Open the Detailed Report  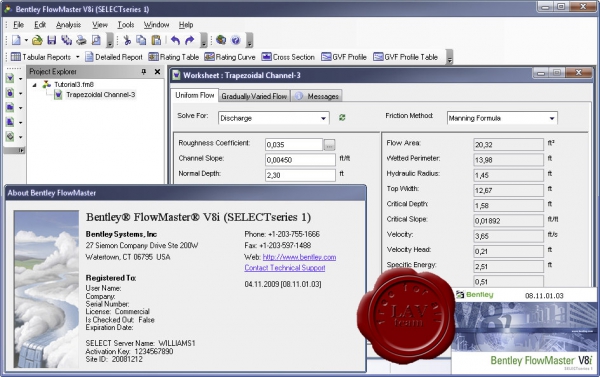pos(114,57)
